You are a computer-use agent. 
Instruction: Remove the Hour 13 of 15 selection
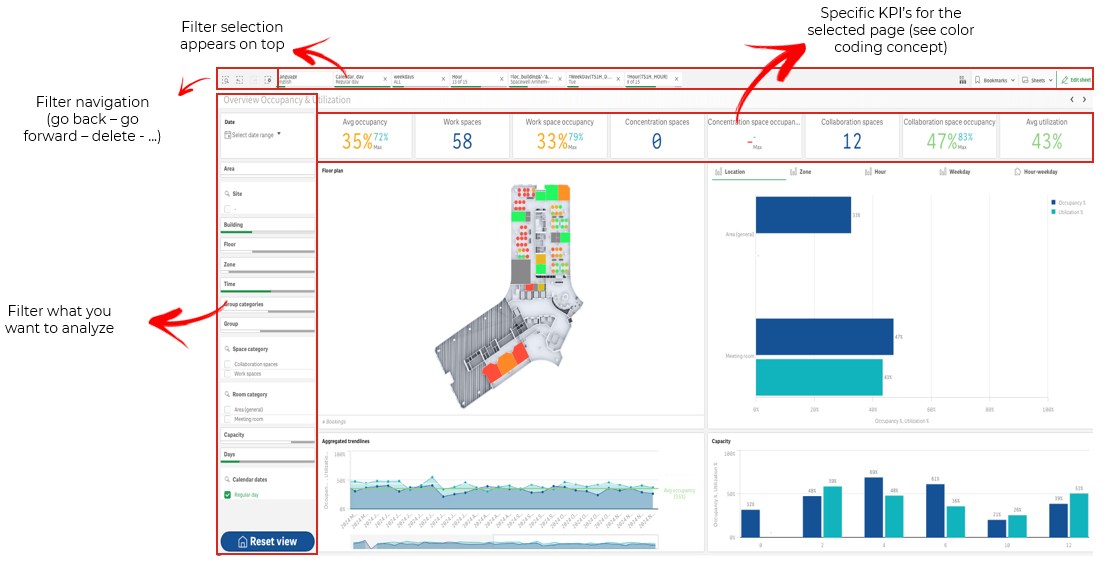pos(502,79)
